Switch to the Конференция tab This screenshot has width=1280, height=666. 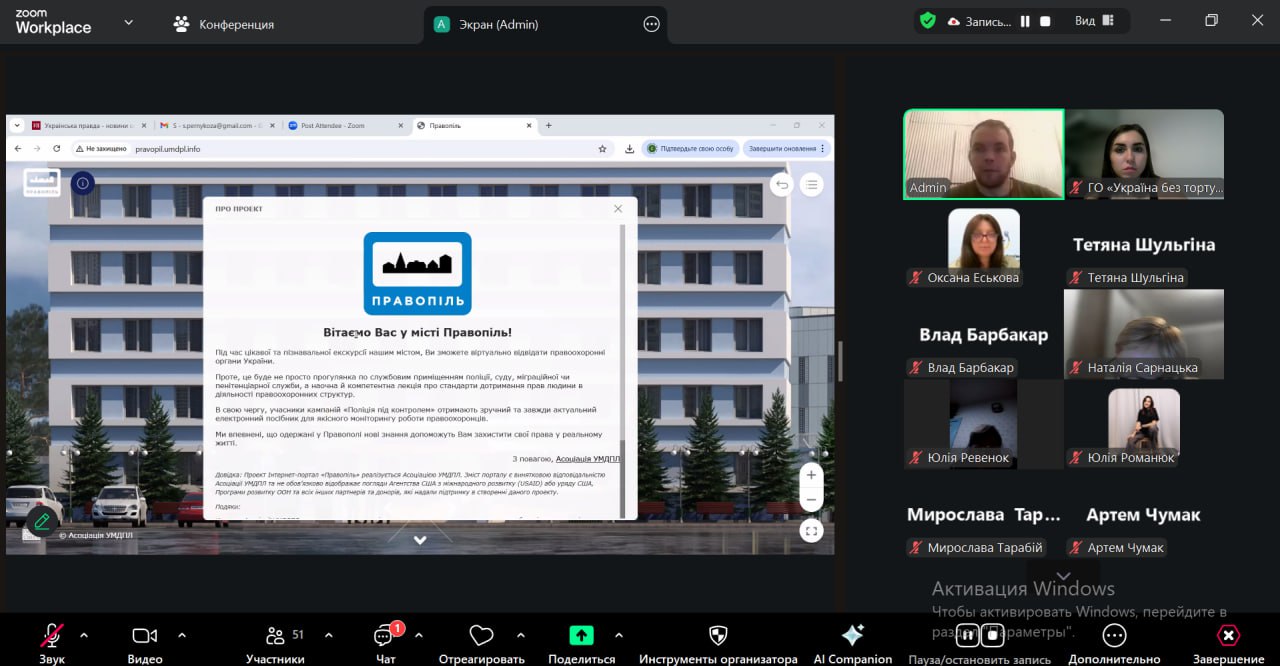tap(224, 24)
